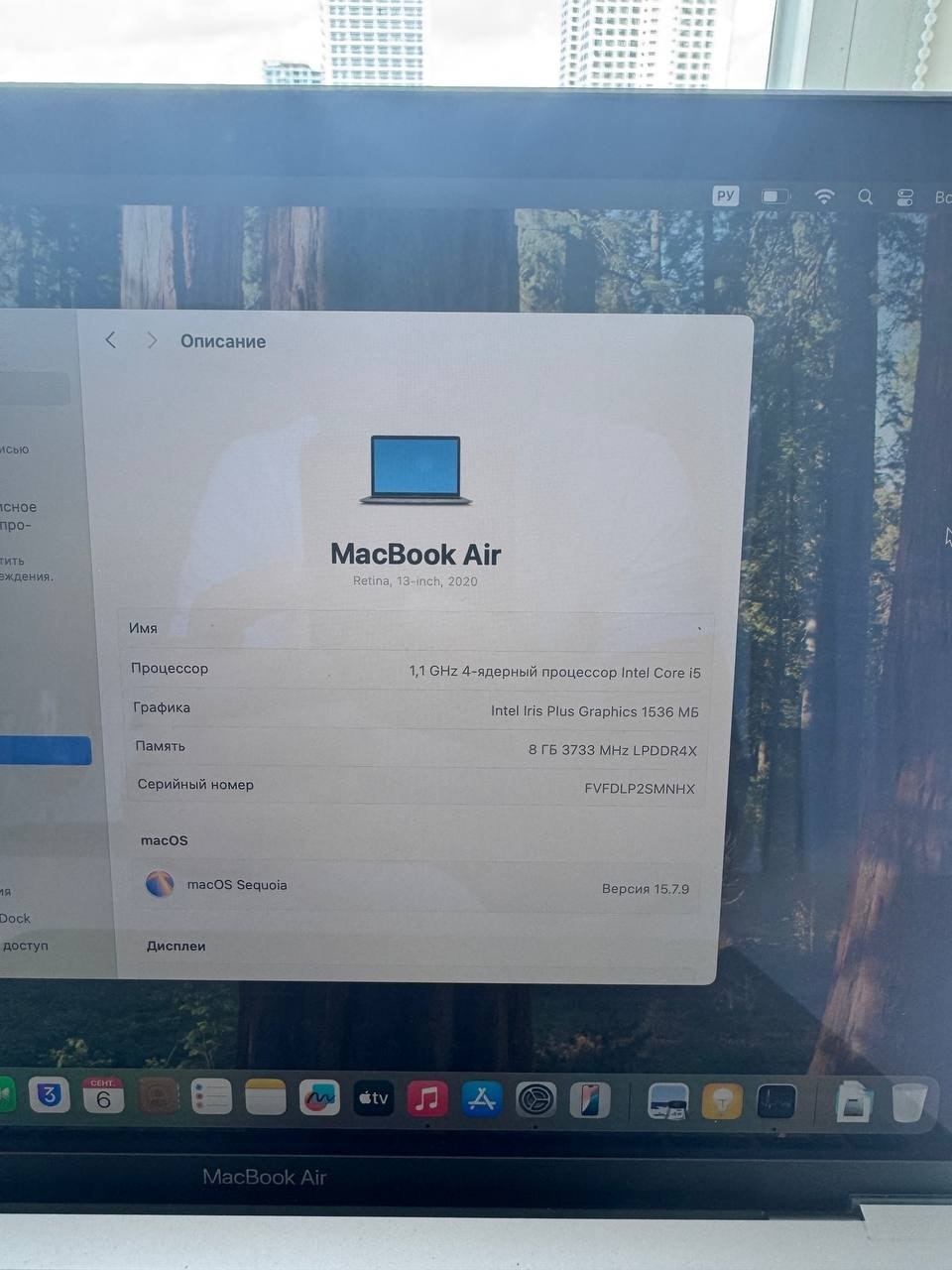Viewport: 952px width, 1270px height.
Task: Open the Downloads stack in Dock
Action: coord(854,1102)
